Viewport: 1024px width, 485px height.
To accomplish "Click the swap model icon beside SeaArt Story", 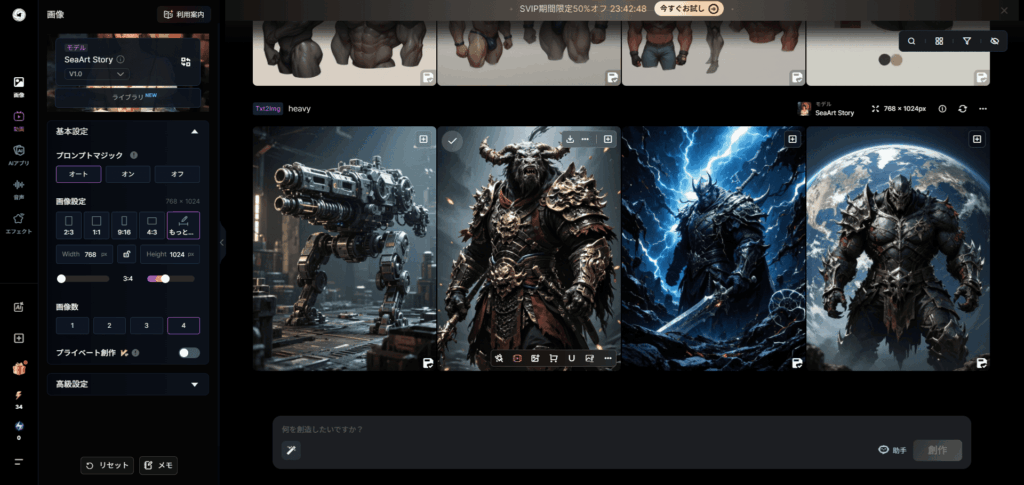I will click(185, 62).
